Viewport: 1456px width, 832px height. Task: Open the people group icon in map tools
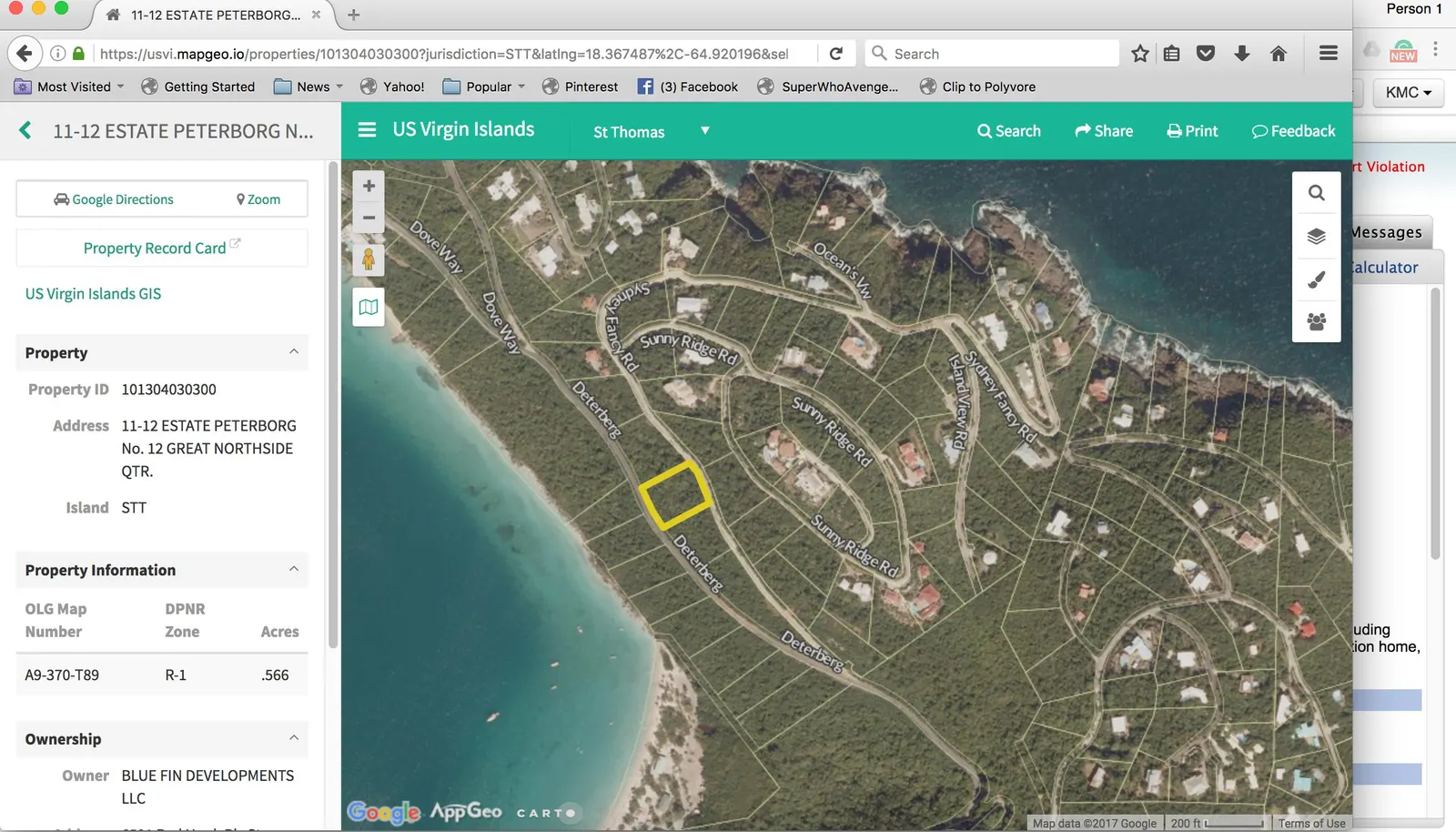(x=1316, y=321)
